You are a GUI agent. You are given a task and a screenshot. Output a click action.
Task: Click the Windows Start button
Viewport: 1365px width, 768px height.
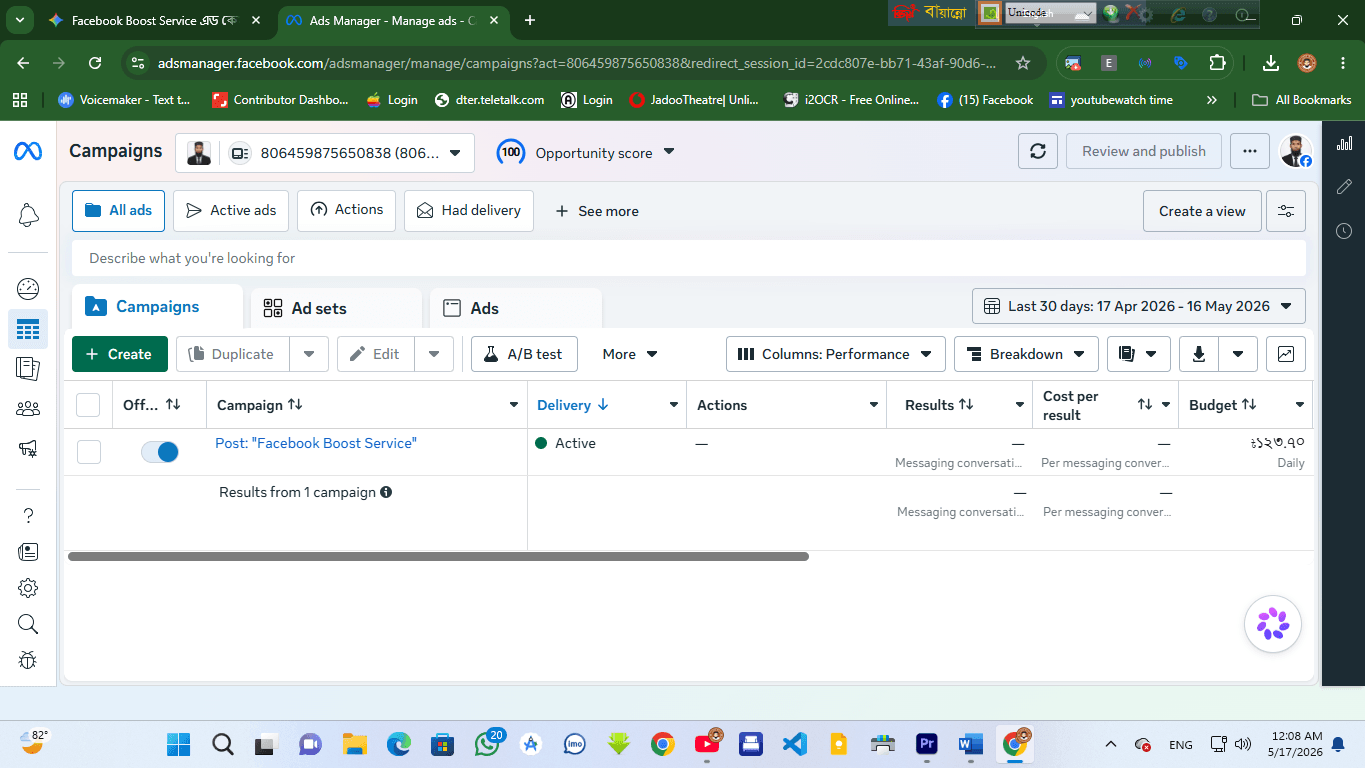179,744
